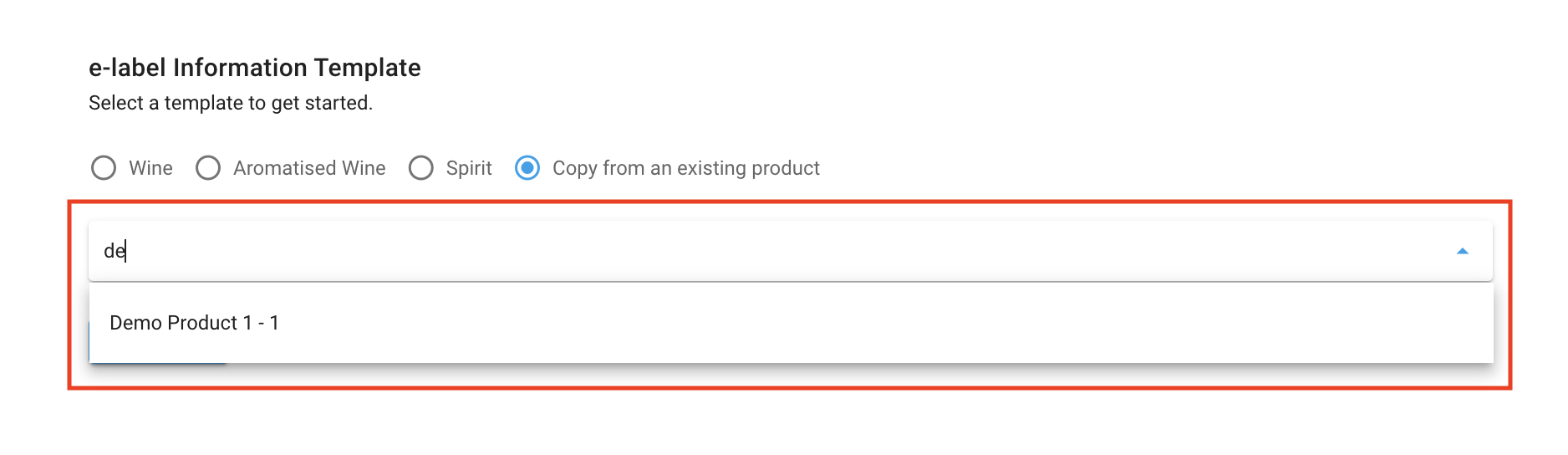The image size is (1568, 455).
Task: Pick the Spirit radio button
Action: pos(421,168)
